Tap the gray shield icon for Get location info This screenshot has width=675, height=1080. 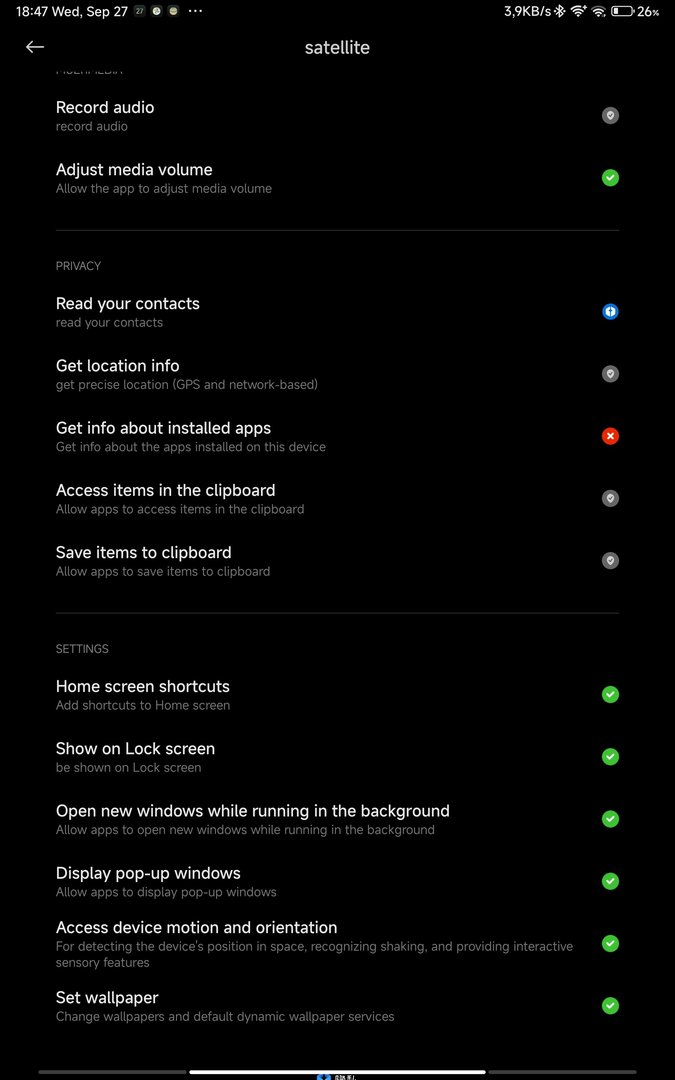(610, 374)
